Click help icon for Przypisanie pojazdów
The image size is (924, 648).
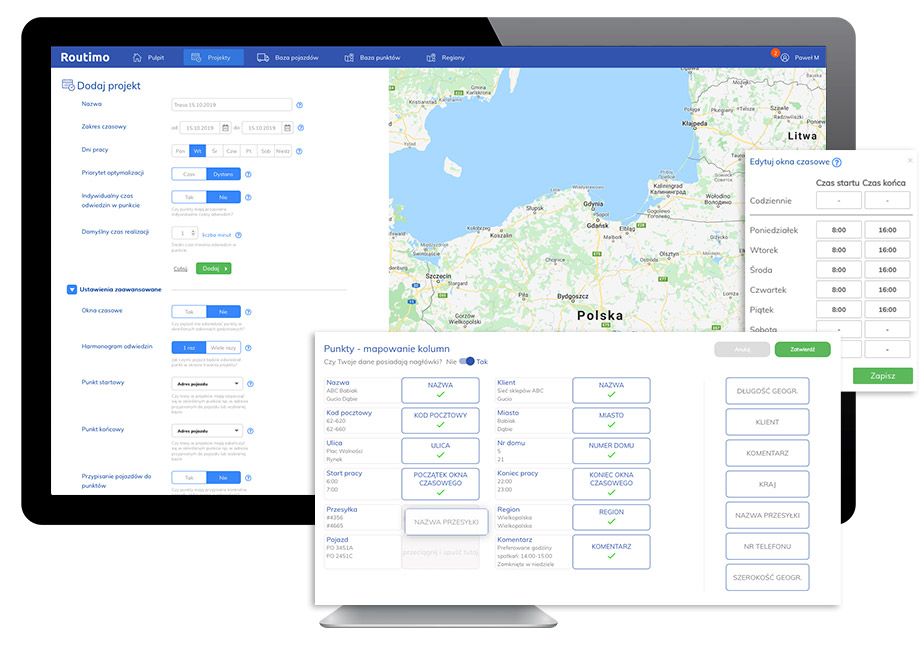pos(248,478)
